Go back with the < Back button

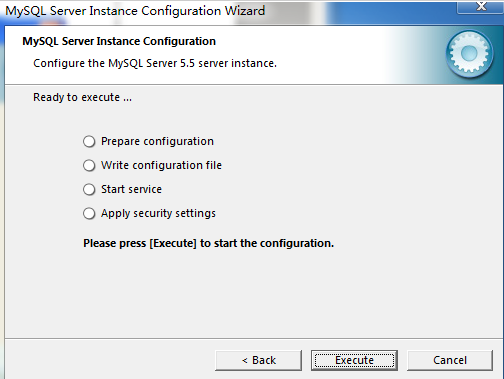(259, 360)
